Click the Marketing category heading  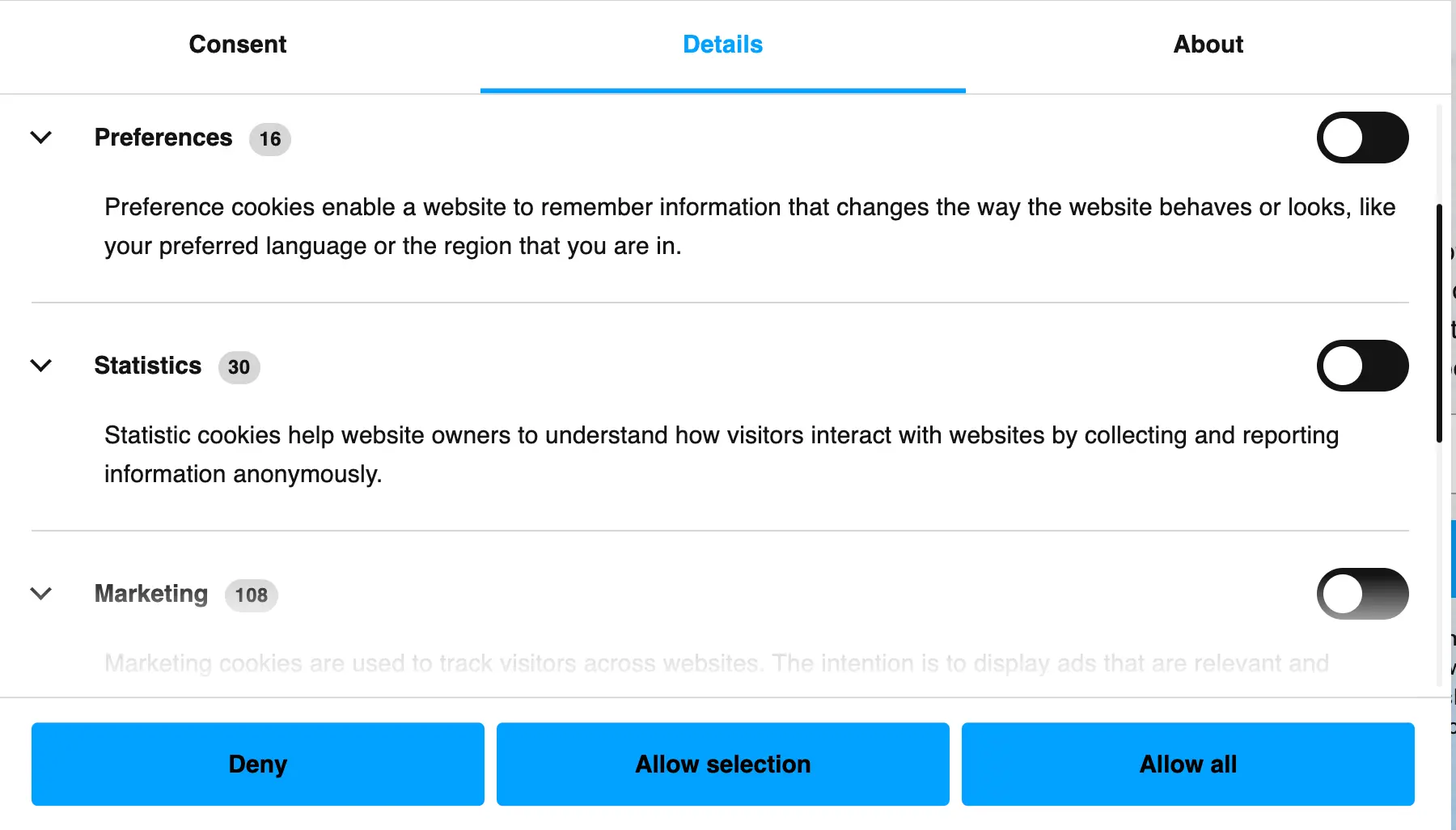click(x=151, y=594)
